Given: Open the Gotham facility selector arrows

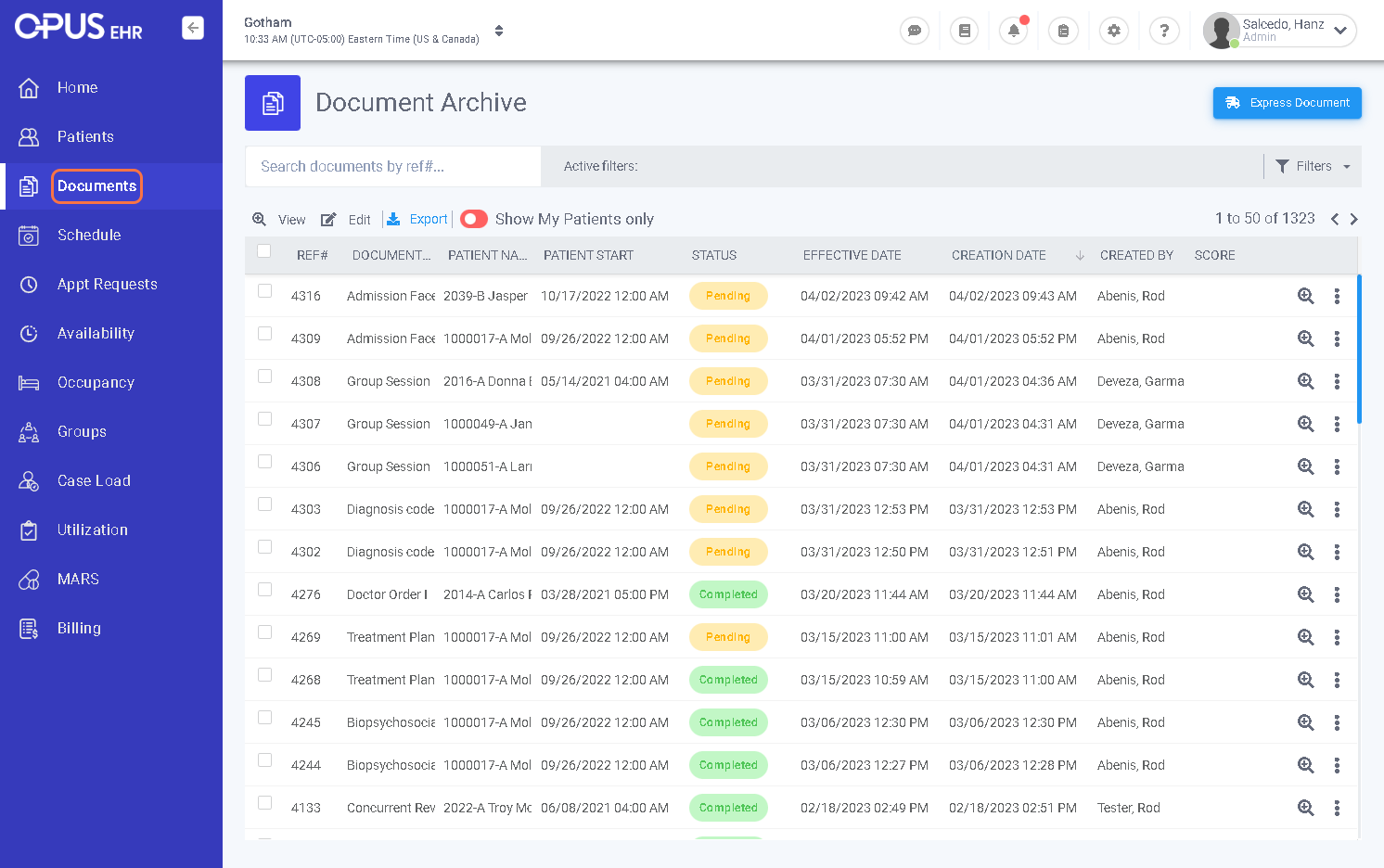Looking at the screenshot, I should point(499,31).
